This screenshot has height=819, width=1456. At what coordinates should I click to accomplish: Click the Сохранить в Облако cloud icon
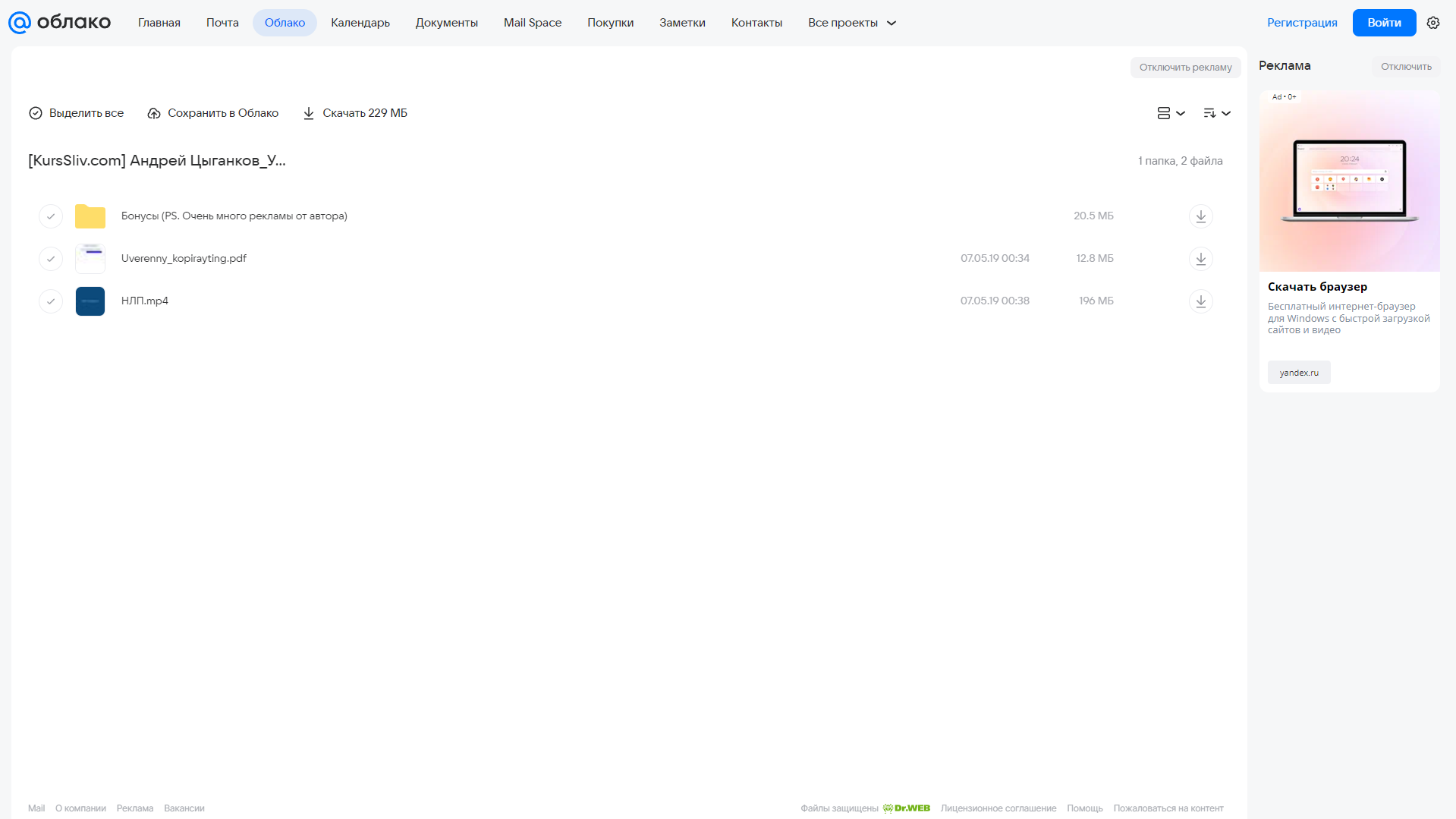pyautogui.click(x=154, y=113)
